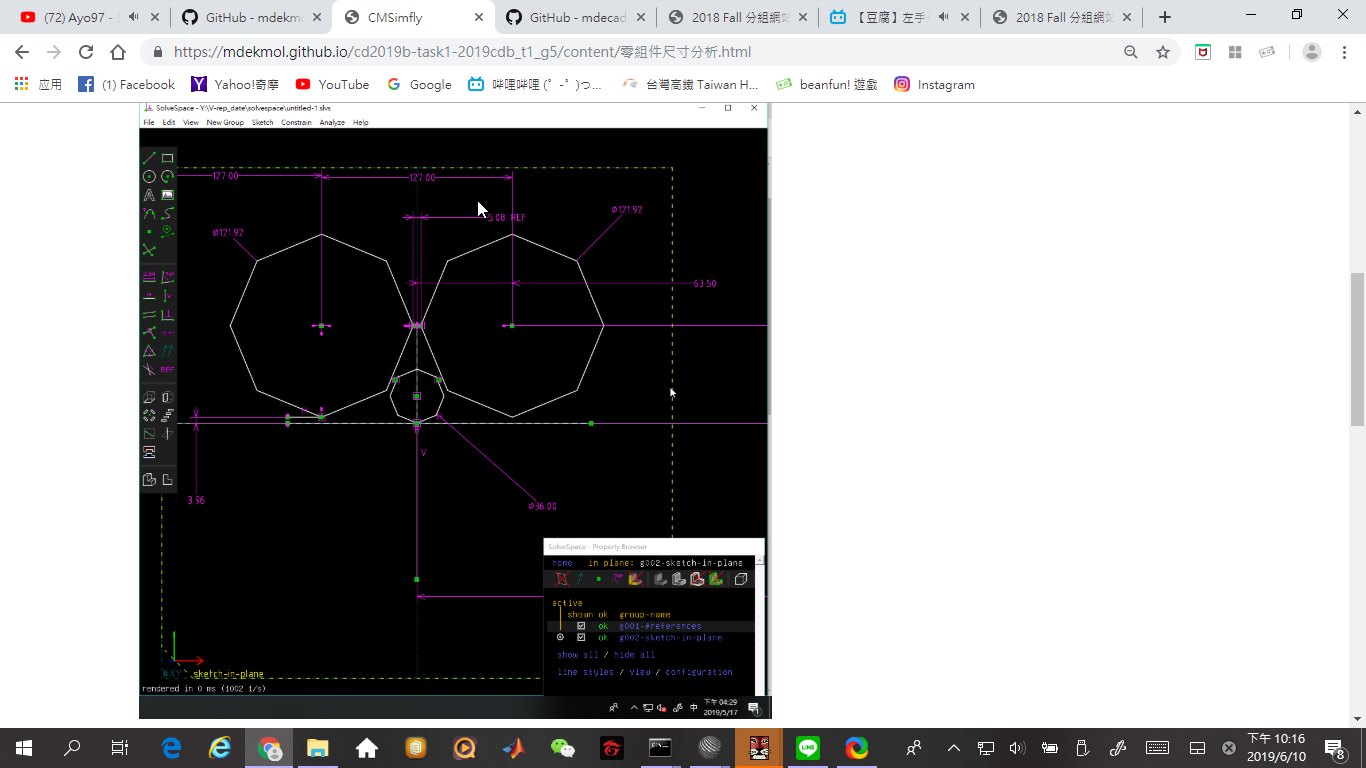Open the Instagram bookmark
The height and width of the screenshot is (768, 1366).
pos(934,84)
